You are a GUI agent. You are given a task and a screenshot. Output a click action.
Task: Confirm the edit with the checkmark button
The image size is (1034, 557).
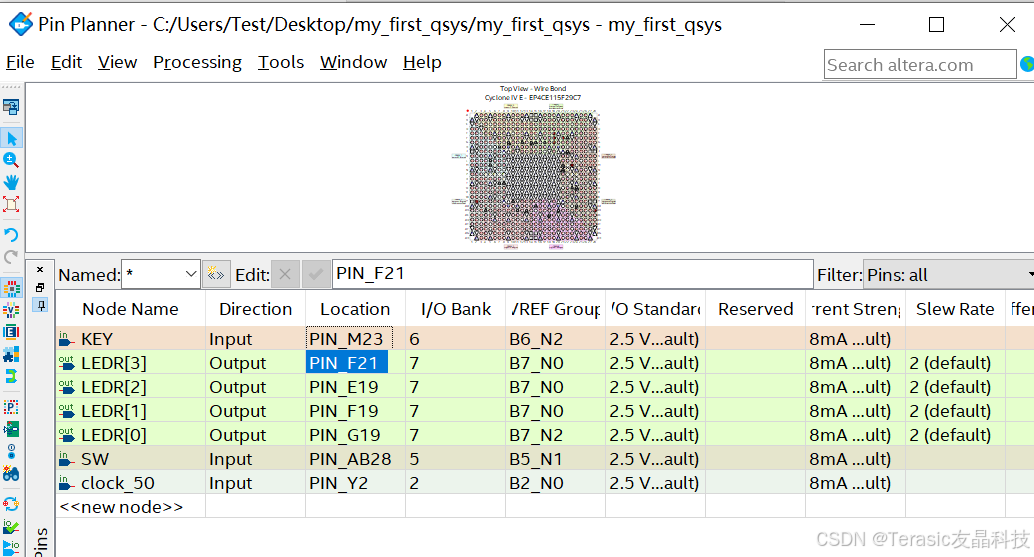coord(316,274)
